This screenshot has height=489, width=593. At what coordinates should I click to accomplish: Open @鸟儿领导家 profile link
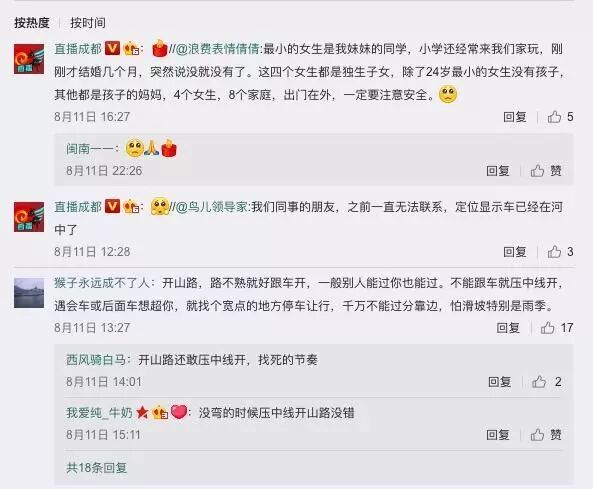pyautogui.click(x=211, y=207)
